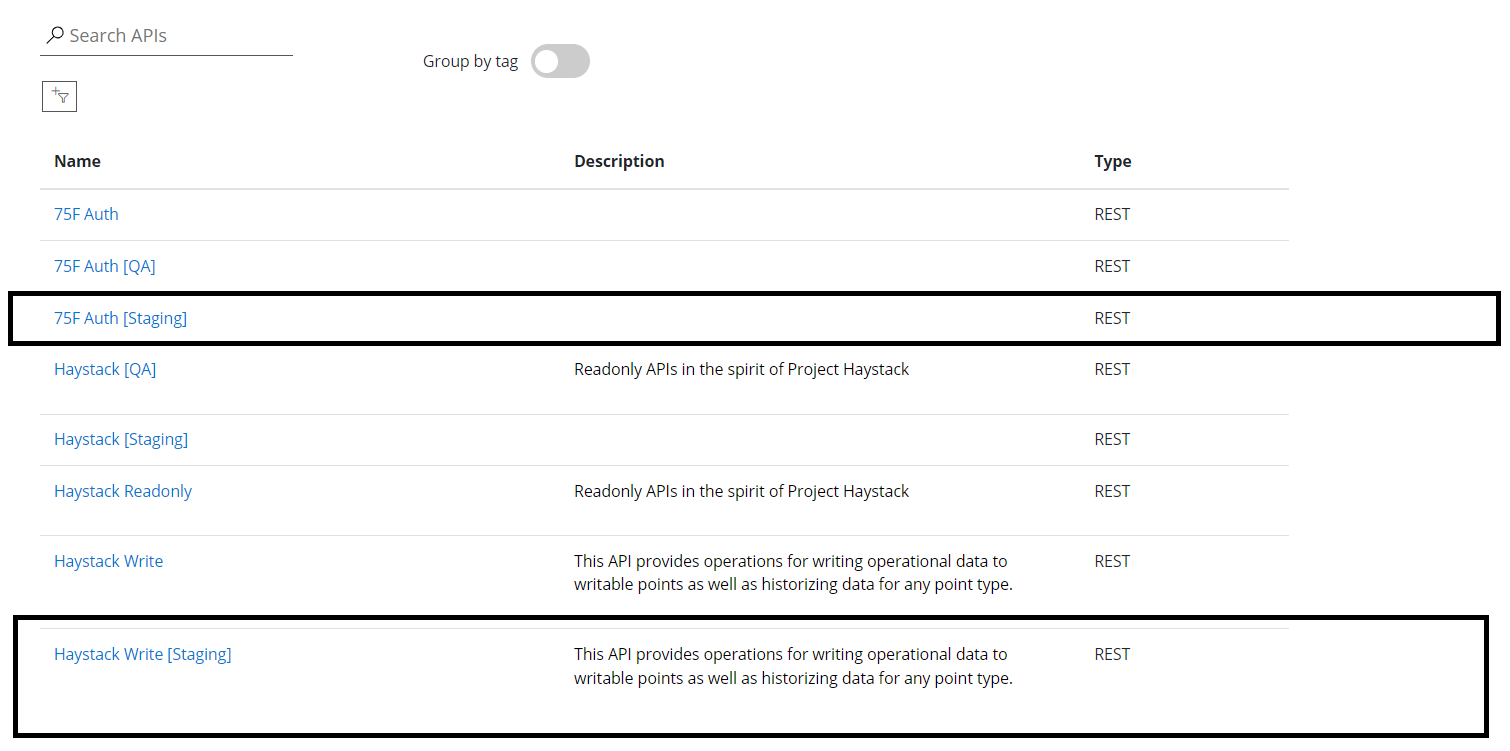Click the Name column header
This screenshot has width=1510, height=751.
pos(77,161)
